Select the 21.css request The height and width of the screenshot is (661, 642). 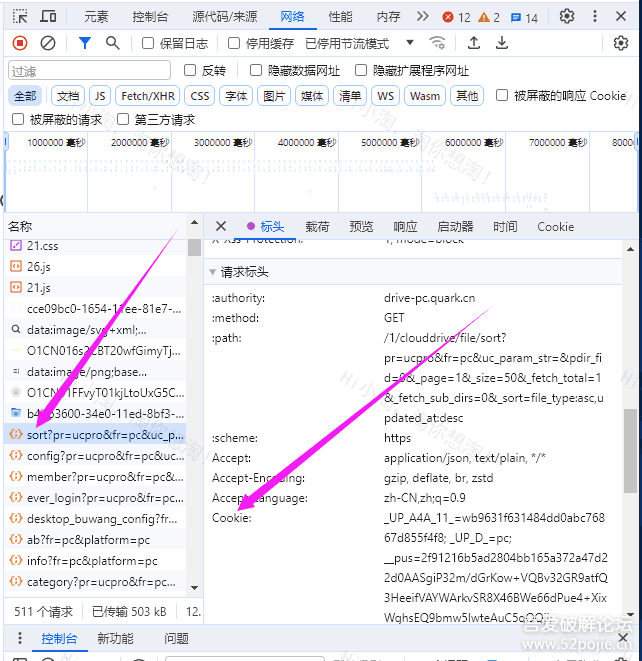95,246
